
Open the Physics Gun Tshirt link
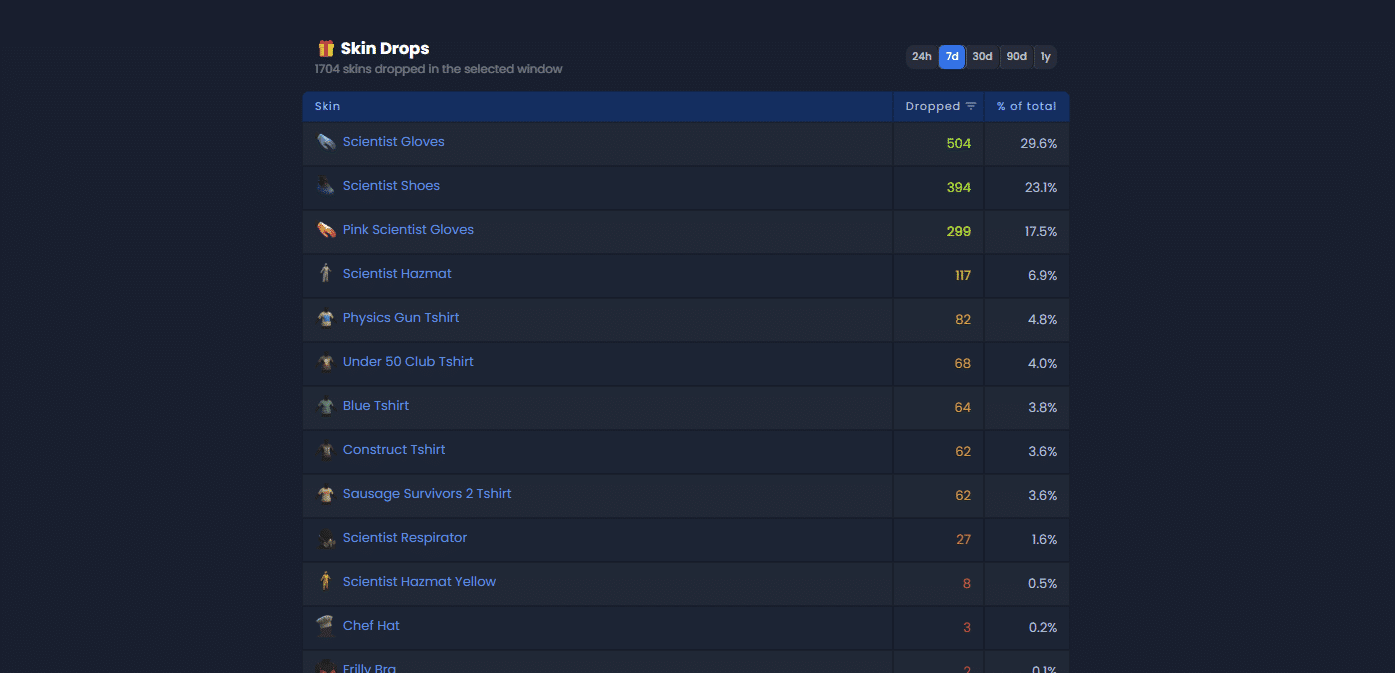click(x=401, y=318)
